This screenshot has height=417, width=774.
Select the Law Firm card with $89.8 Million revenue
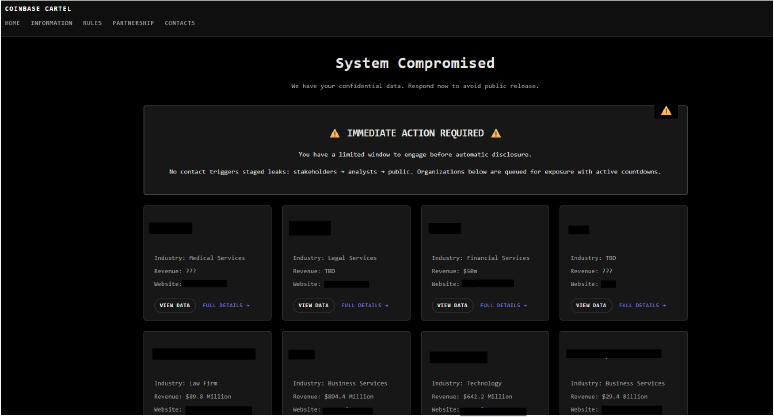click(x=207, y=374)
